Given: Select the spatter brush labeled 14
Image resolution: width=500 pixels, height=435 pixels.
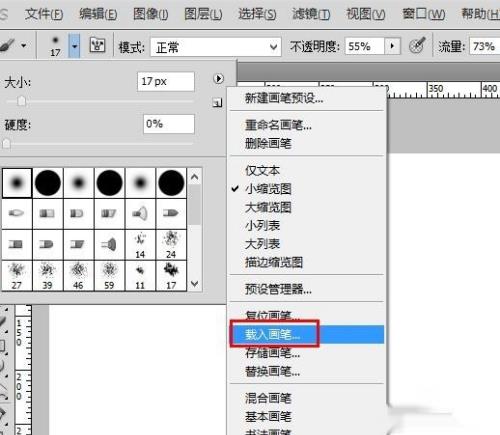Looking at the screenshot, I should pos(140,245).
